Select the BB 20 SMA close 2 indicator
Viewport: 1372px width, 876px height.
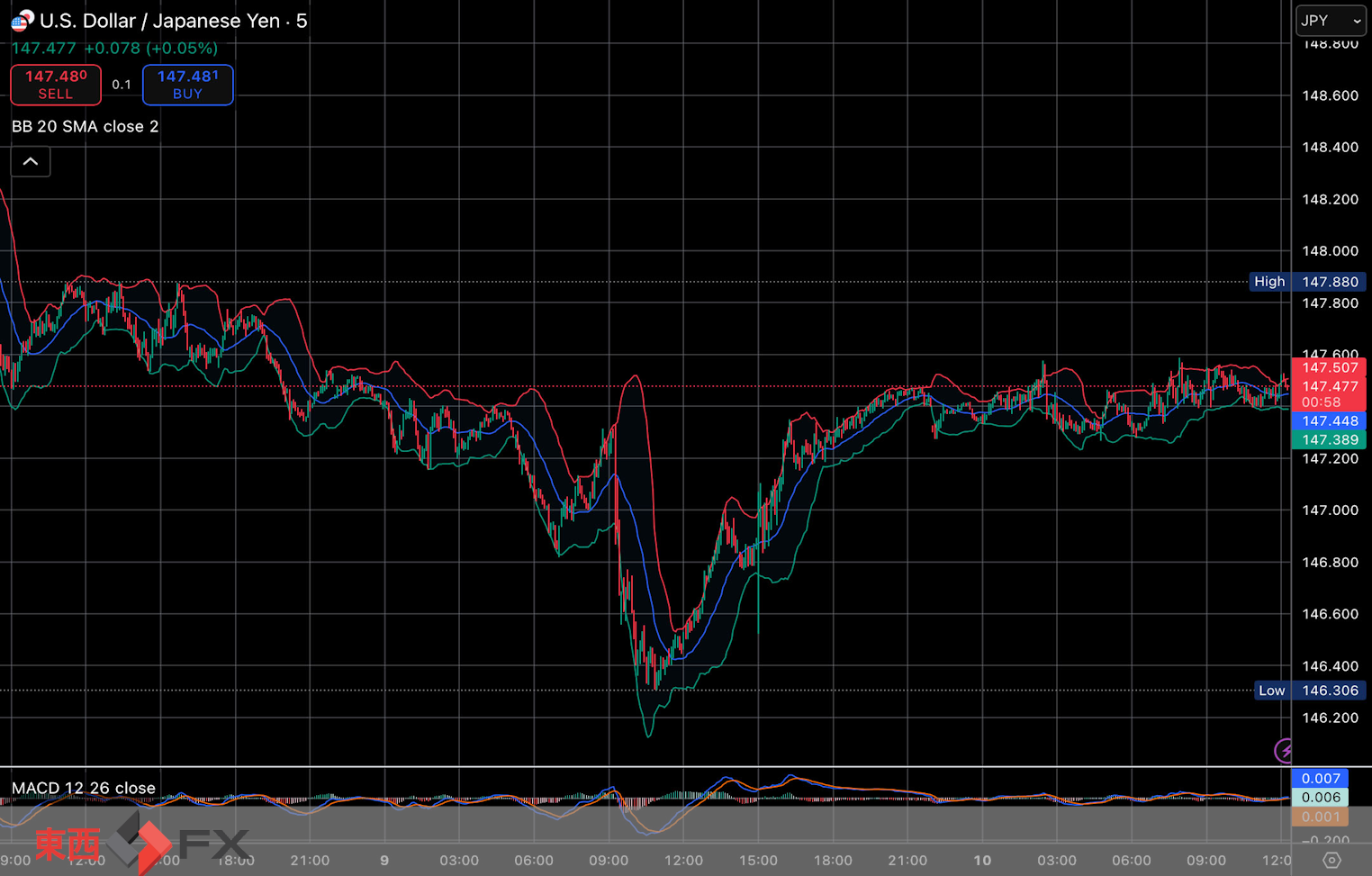tap(86, 127)
